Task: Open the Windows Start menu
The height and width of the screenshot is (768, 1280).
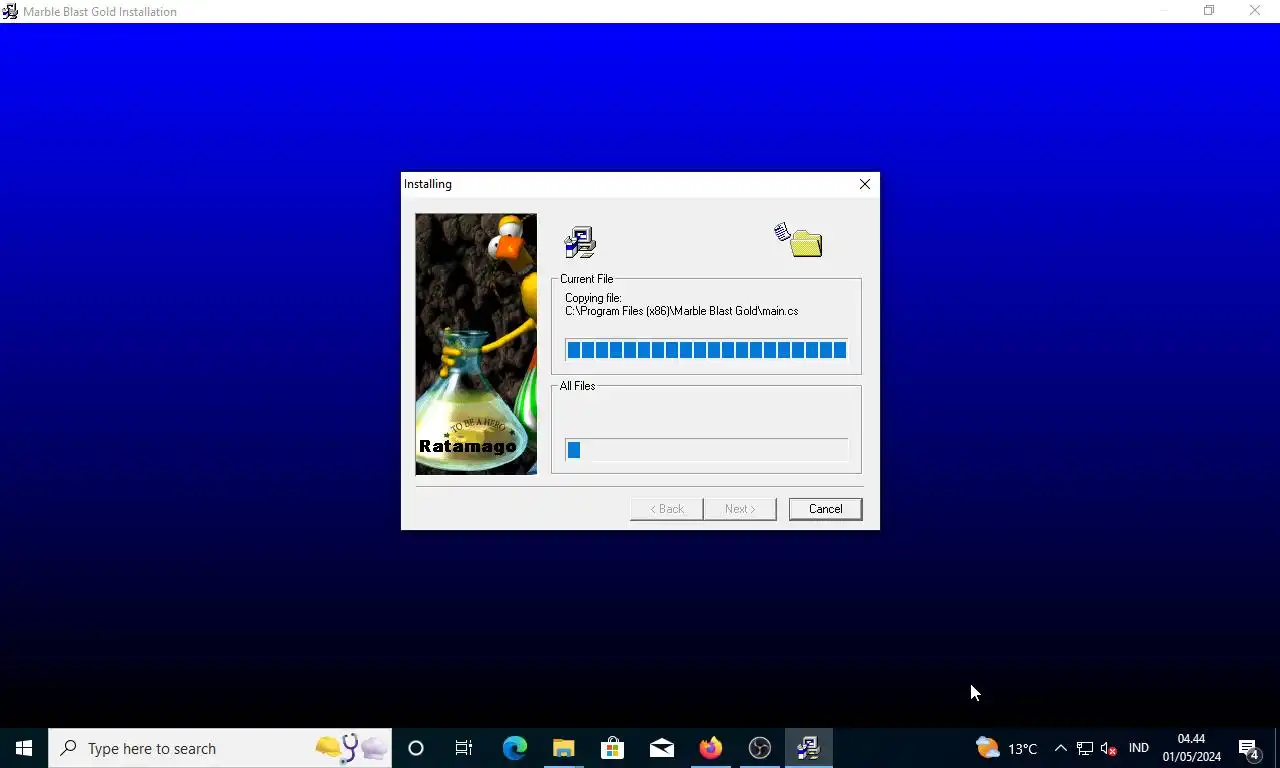Action: click(24, 748)
